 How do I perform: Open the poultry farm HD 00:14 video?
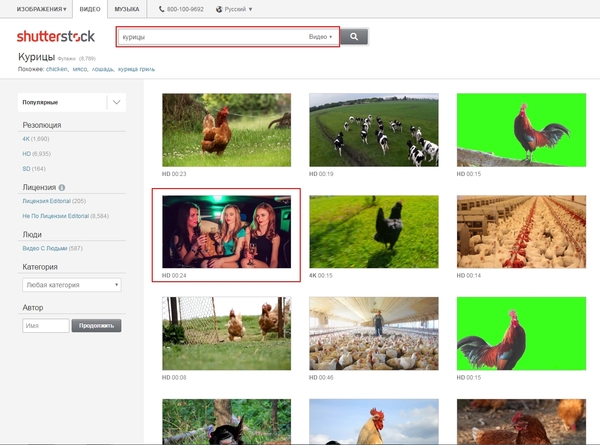(521, 232)
